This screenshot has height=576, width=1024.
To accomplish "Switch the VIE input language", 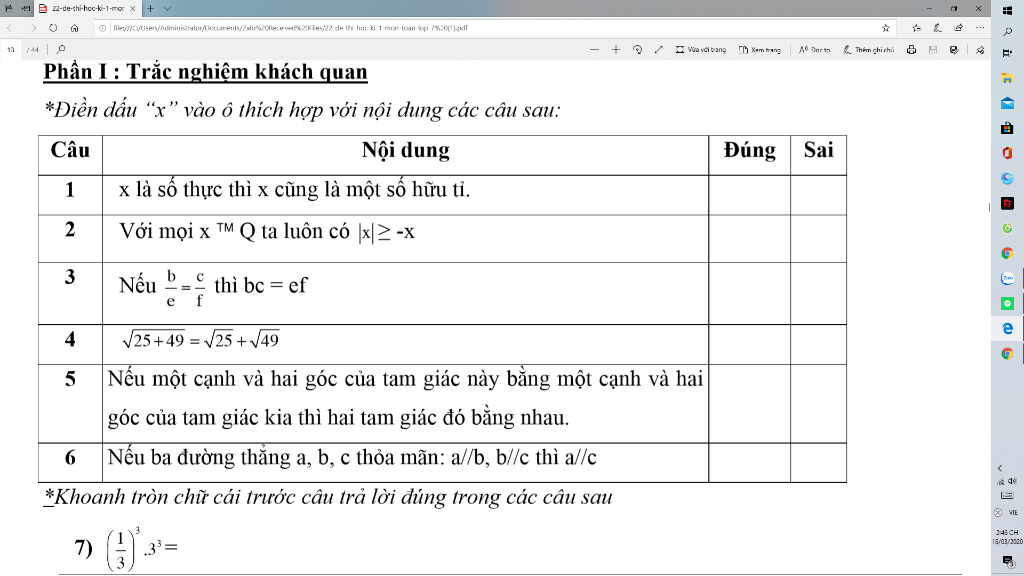I will pos(1013,513).
